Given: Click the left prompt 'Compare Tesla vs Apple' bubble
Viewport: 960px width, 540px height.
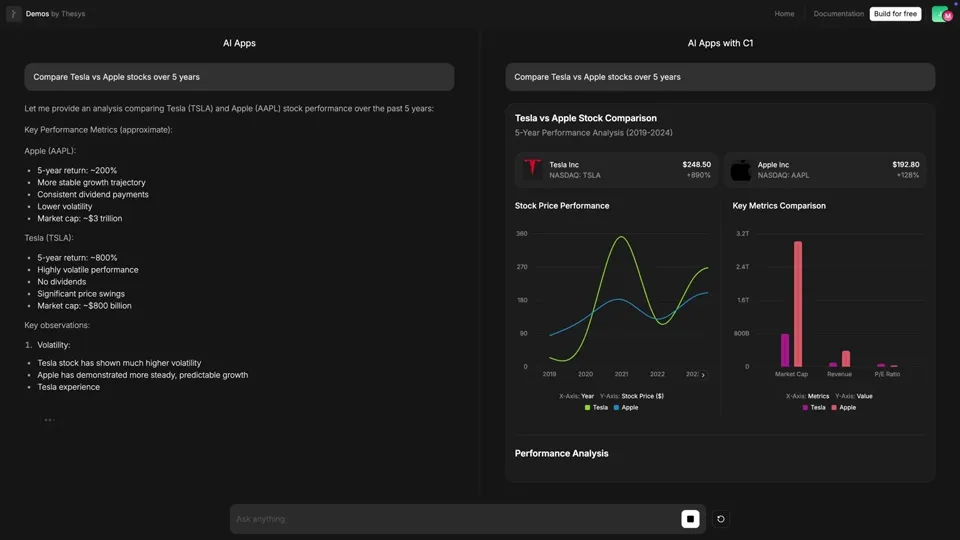Looking at the screenshot, I should (x=239, y=77).
